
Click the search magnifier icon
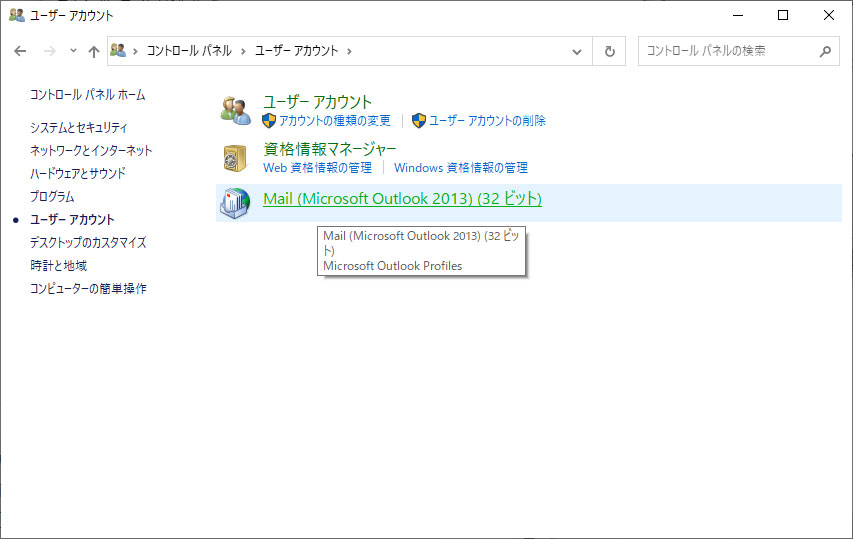coord(825,51)
